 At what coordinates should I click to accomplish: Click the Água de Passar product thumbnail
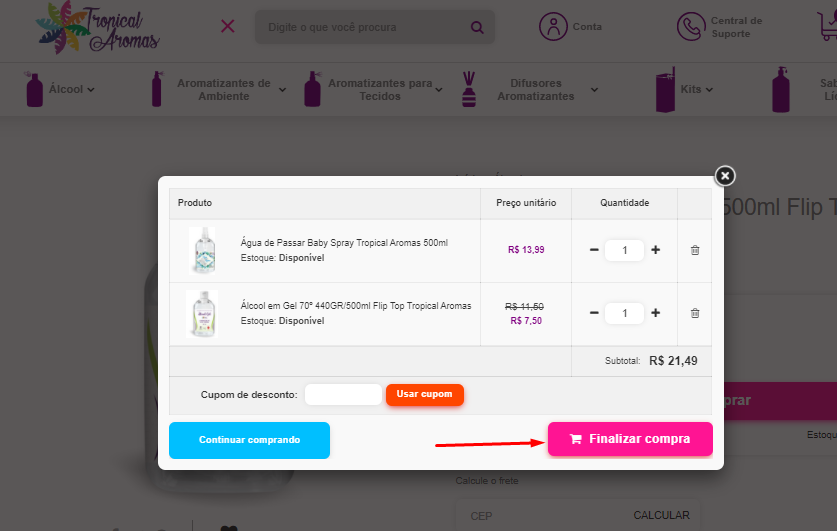(x=203, y=250)
